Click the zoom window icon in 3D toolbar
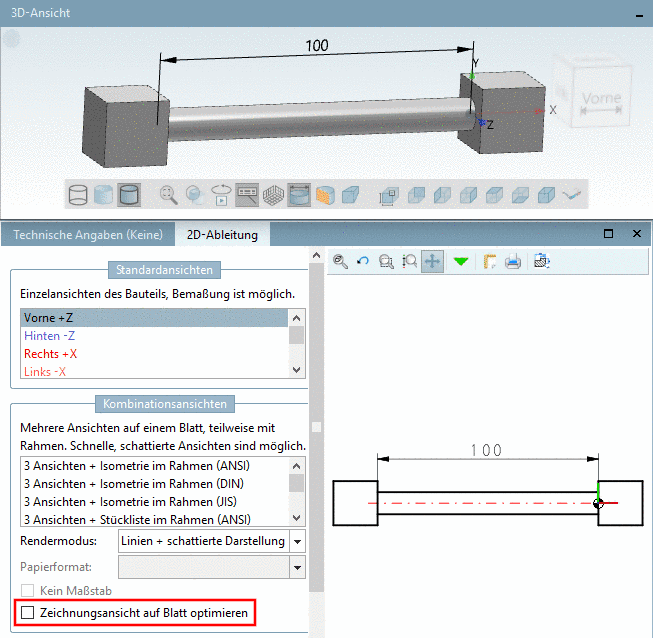Screen dimensions: 653x638 pyautogui.click(x=195, y=194)
